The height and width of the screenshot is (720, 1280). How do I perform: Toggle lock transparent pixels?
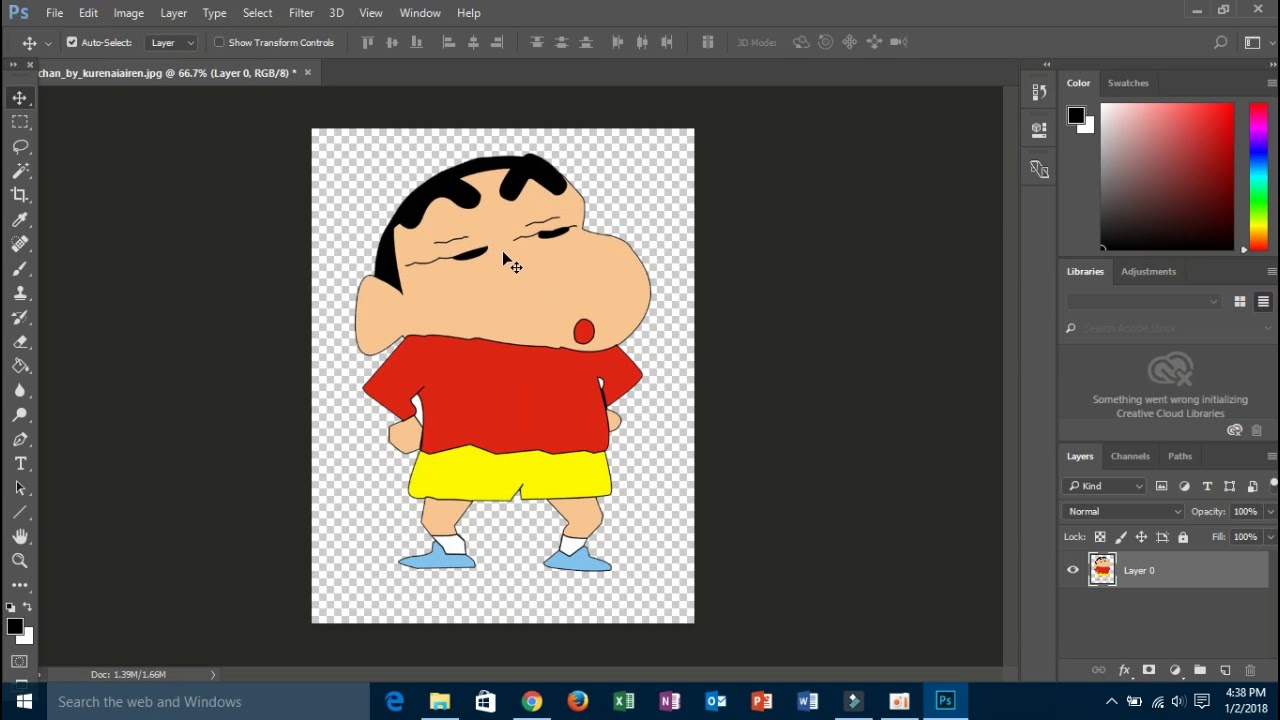(x=1100, y=537)
